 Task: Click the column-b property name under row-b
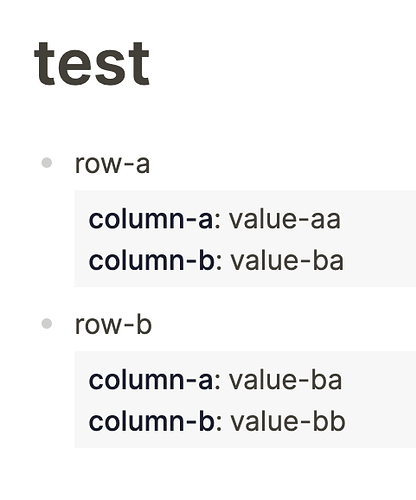click(152, 422)
